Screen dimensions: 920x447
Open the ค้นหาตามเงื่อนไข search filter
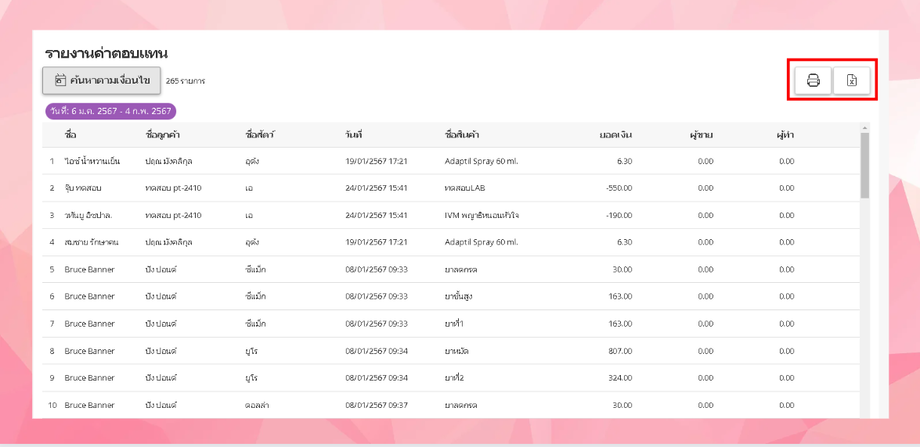(x=101, y=80)
